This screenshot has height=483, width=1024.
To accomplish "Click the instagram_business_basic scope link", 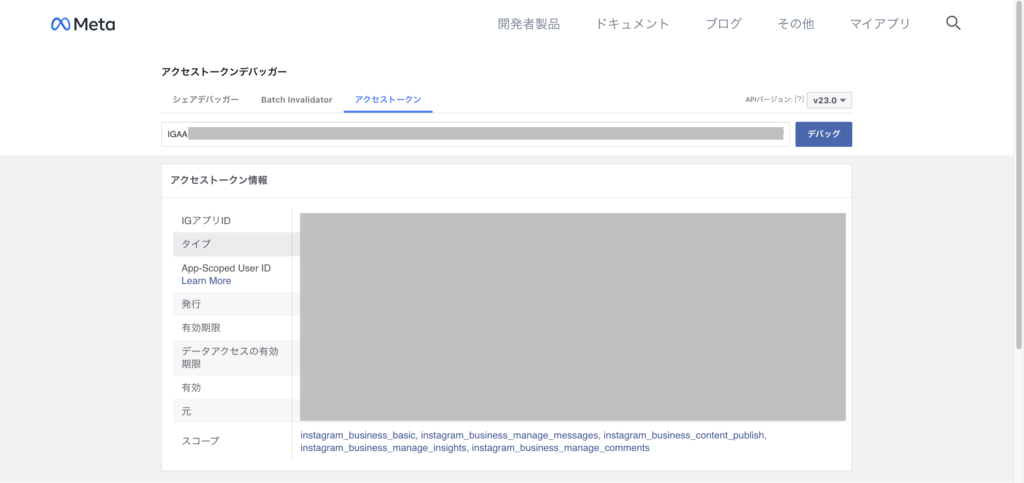I will coord(359,435).
